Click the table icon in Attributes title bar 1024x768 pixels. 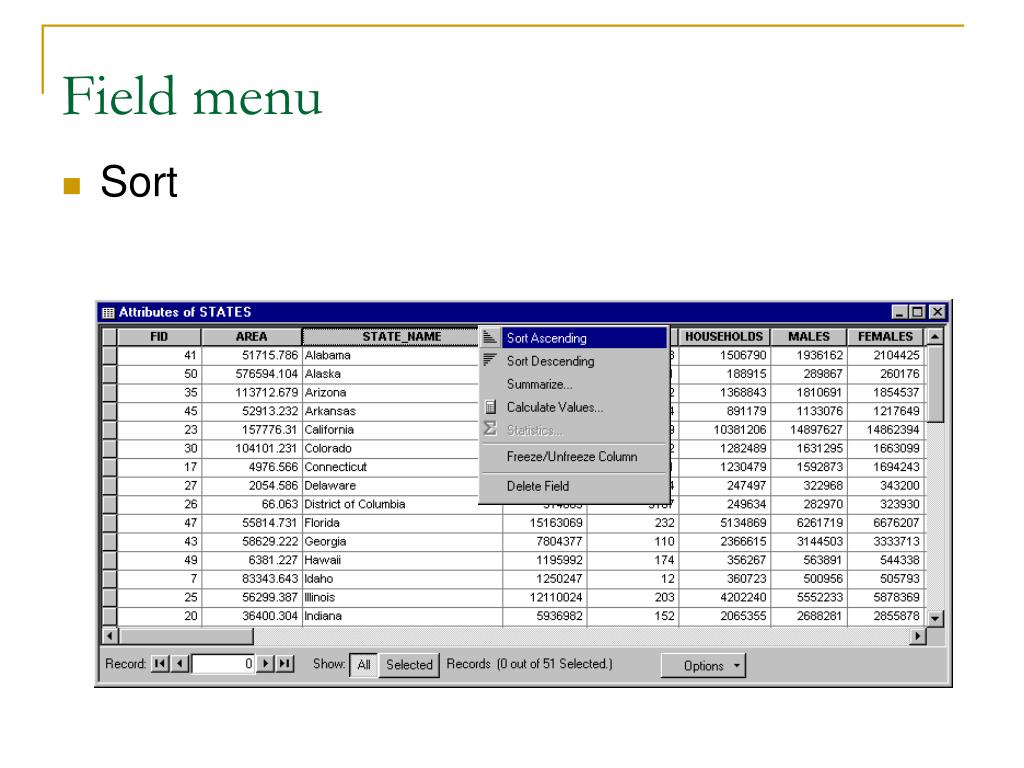[x=108, y=312]
